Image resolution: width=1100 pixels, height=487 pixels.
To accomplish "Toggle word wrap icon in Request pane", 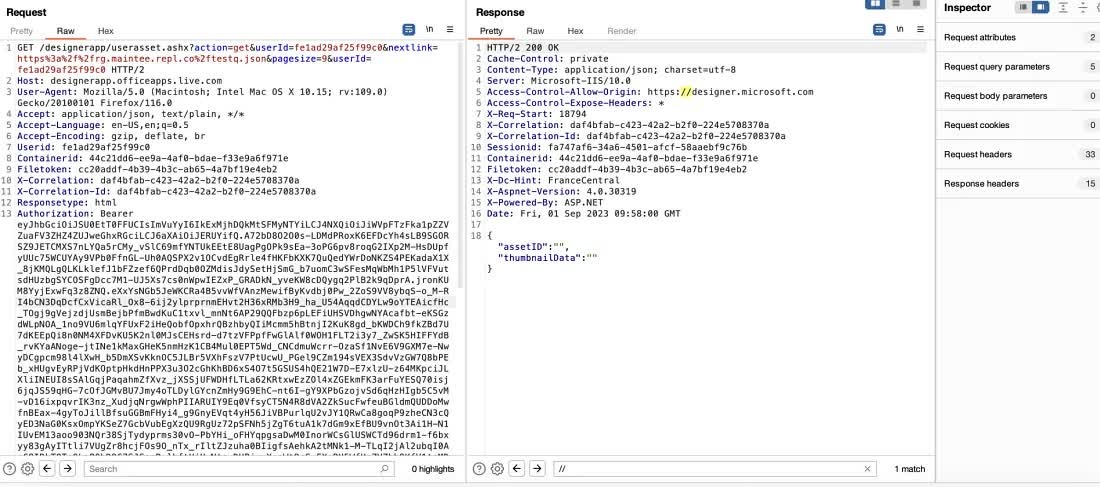I will 409,29.
